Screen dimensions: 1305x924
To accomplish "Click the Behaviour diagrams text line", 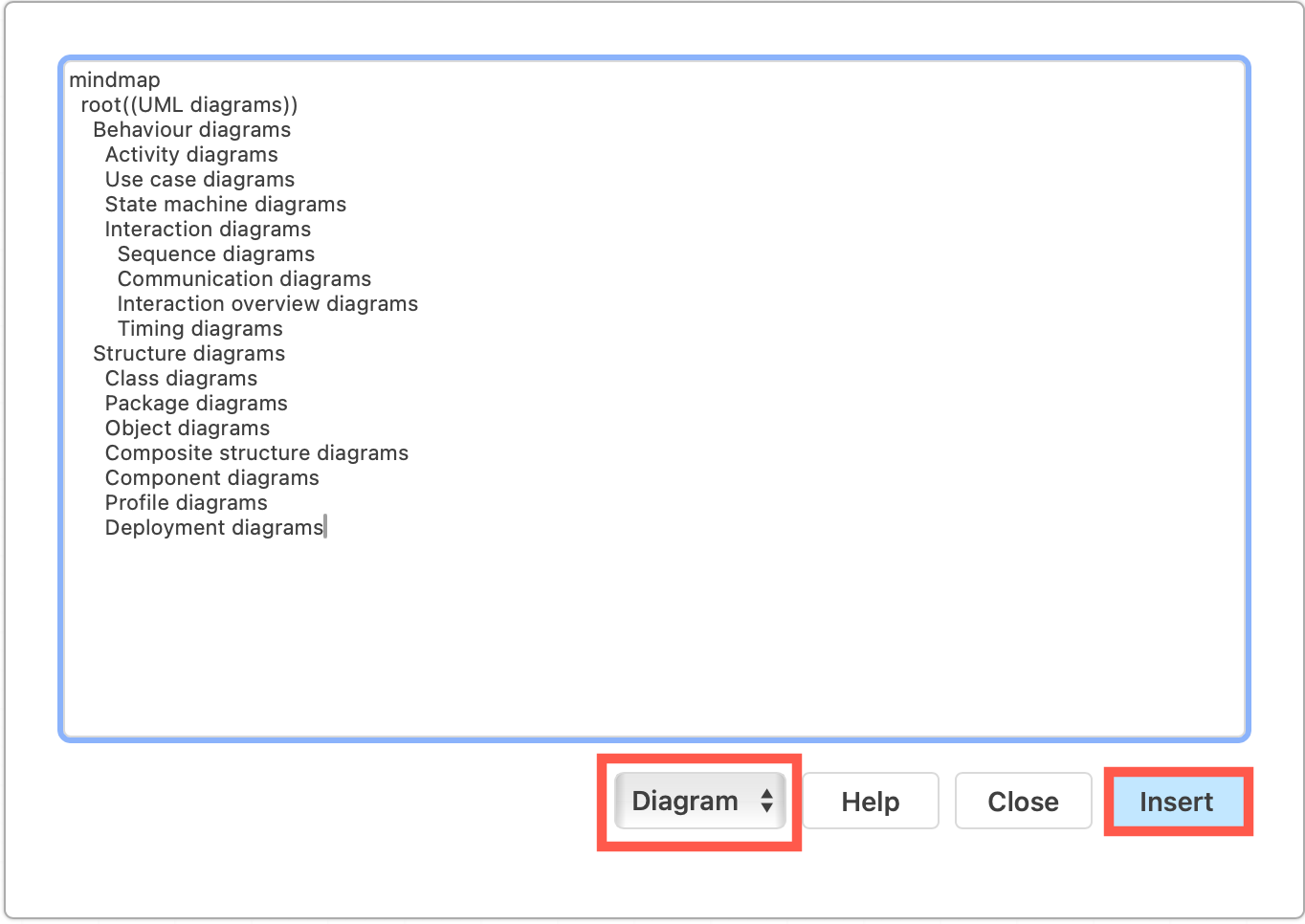I will click(191, 129).
